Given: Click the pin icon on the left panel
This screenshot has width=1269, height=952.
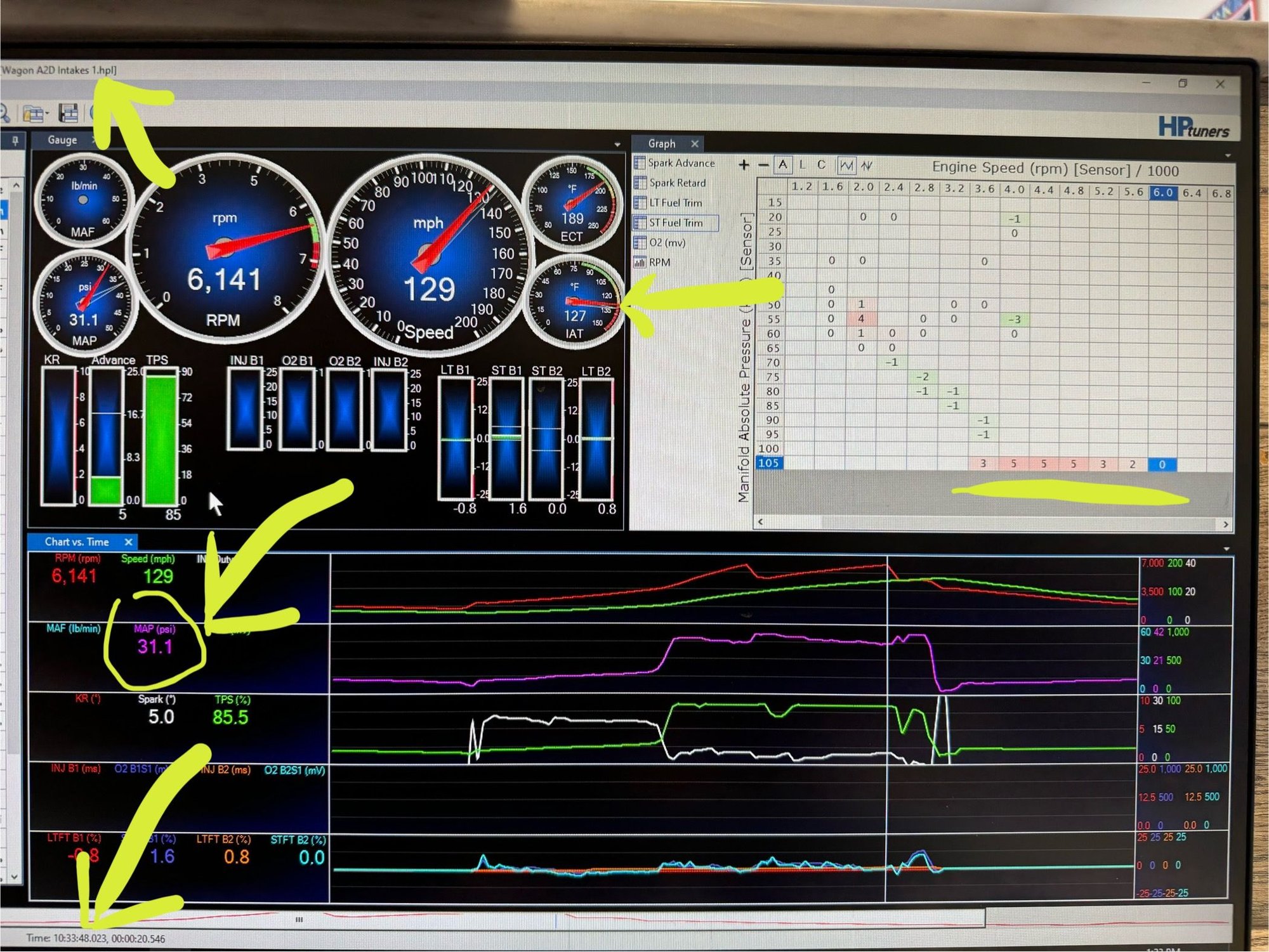Looking at the screenshot, I should pyautogui.click(x=15, y=140).
